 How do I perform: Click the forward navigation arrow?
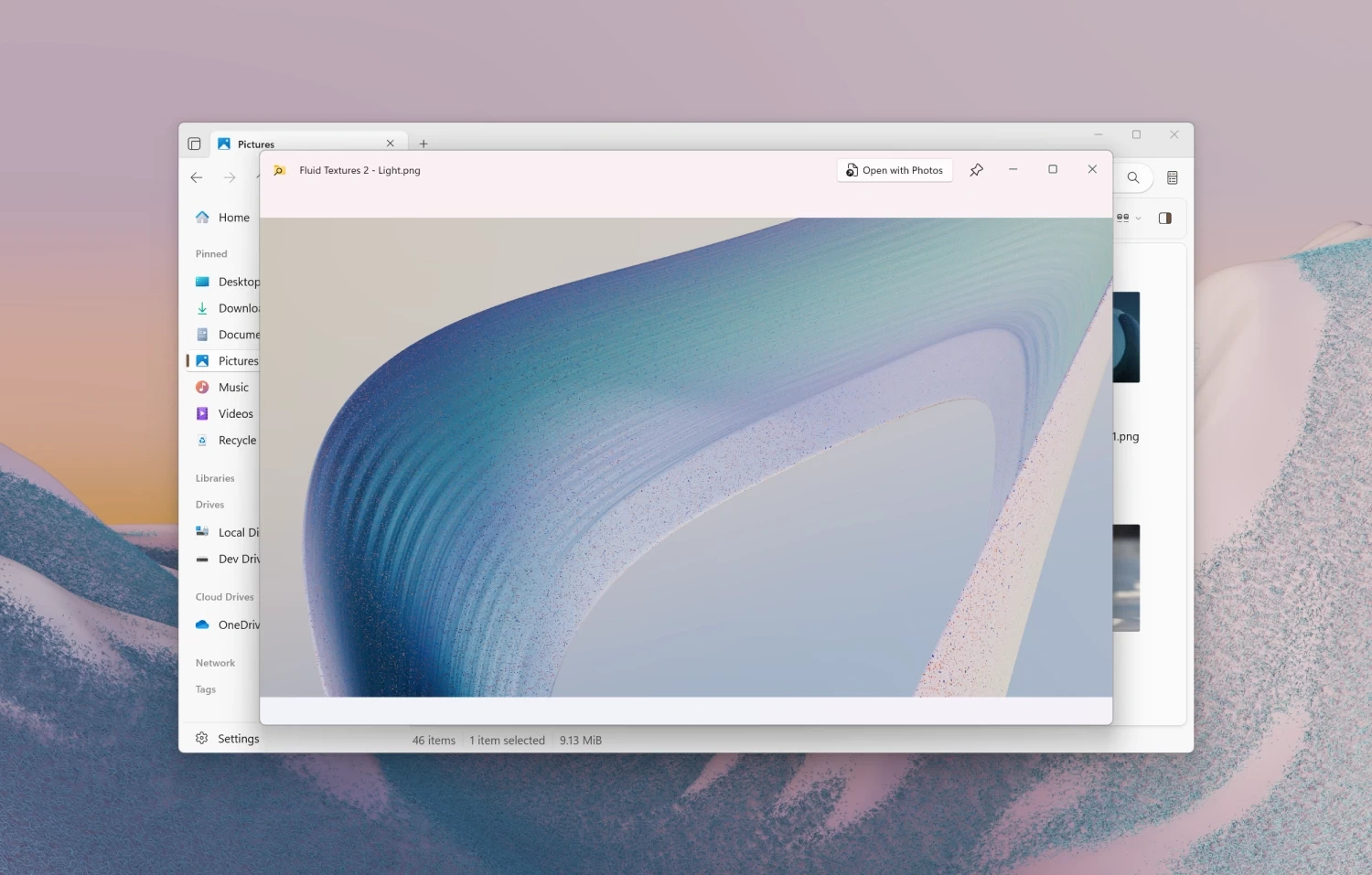coord(229,177)
